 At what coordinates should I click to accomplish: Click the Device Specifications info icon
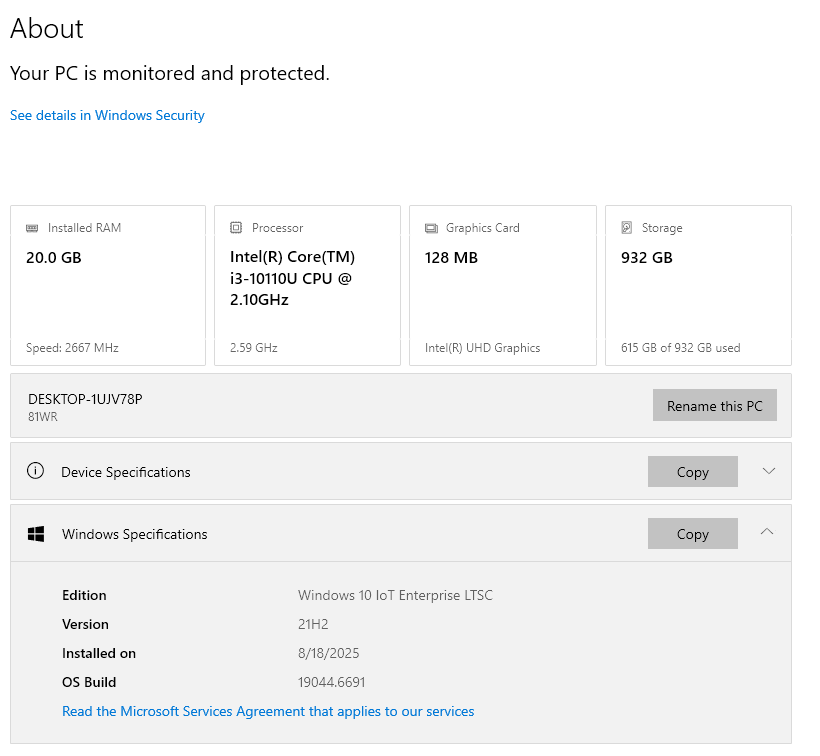[x=35, y=471]
